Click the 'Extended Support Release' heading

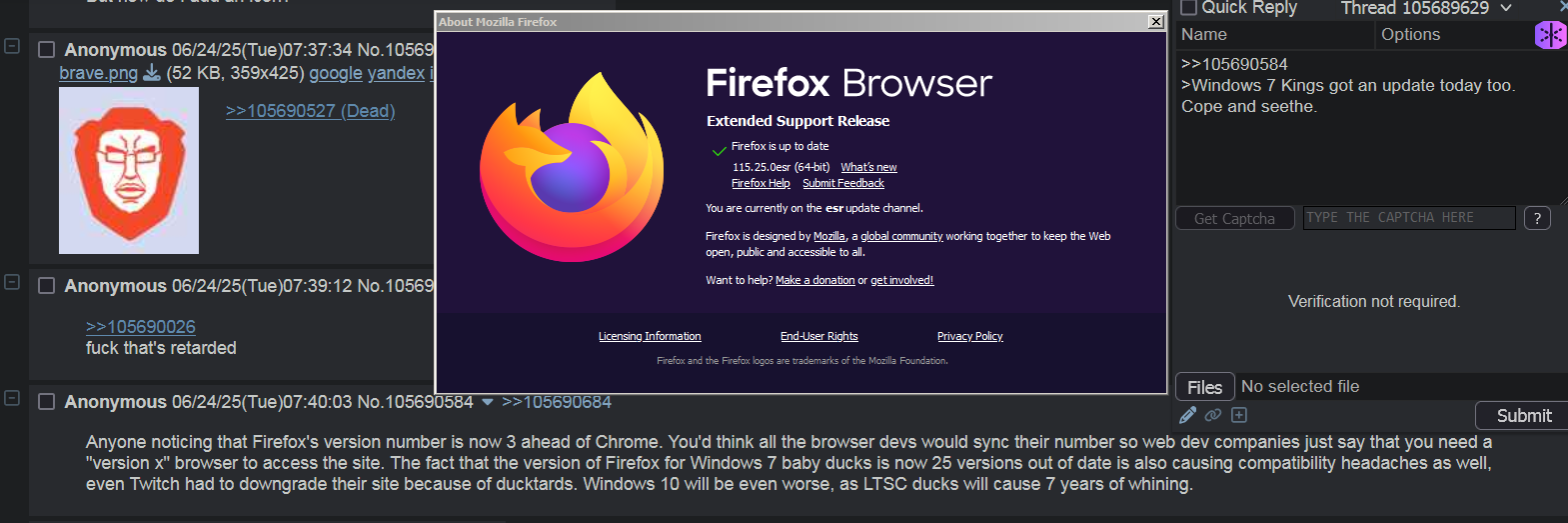pyautogui.click(x=797, y=121)
